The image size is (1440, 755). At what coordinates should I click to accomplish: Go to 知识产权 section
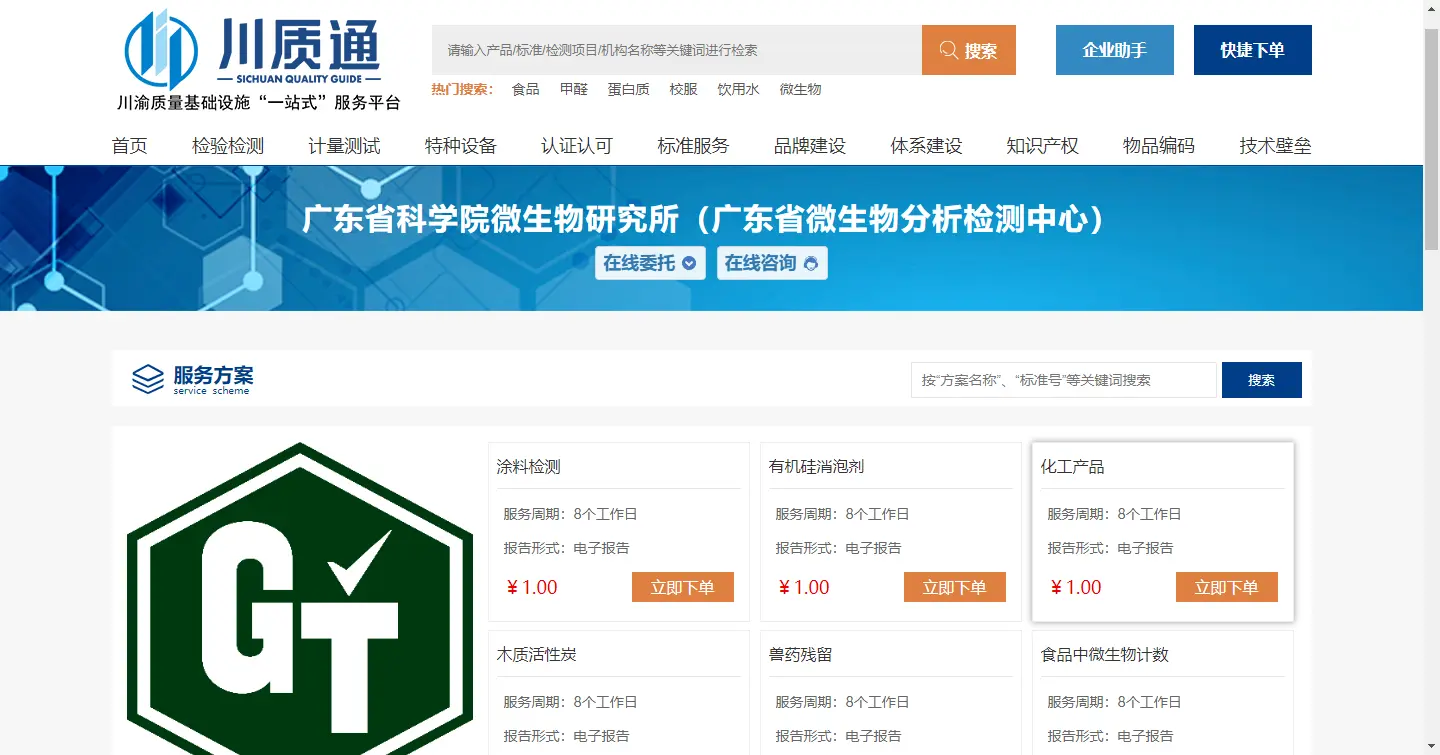point(1042,146)
